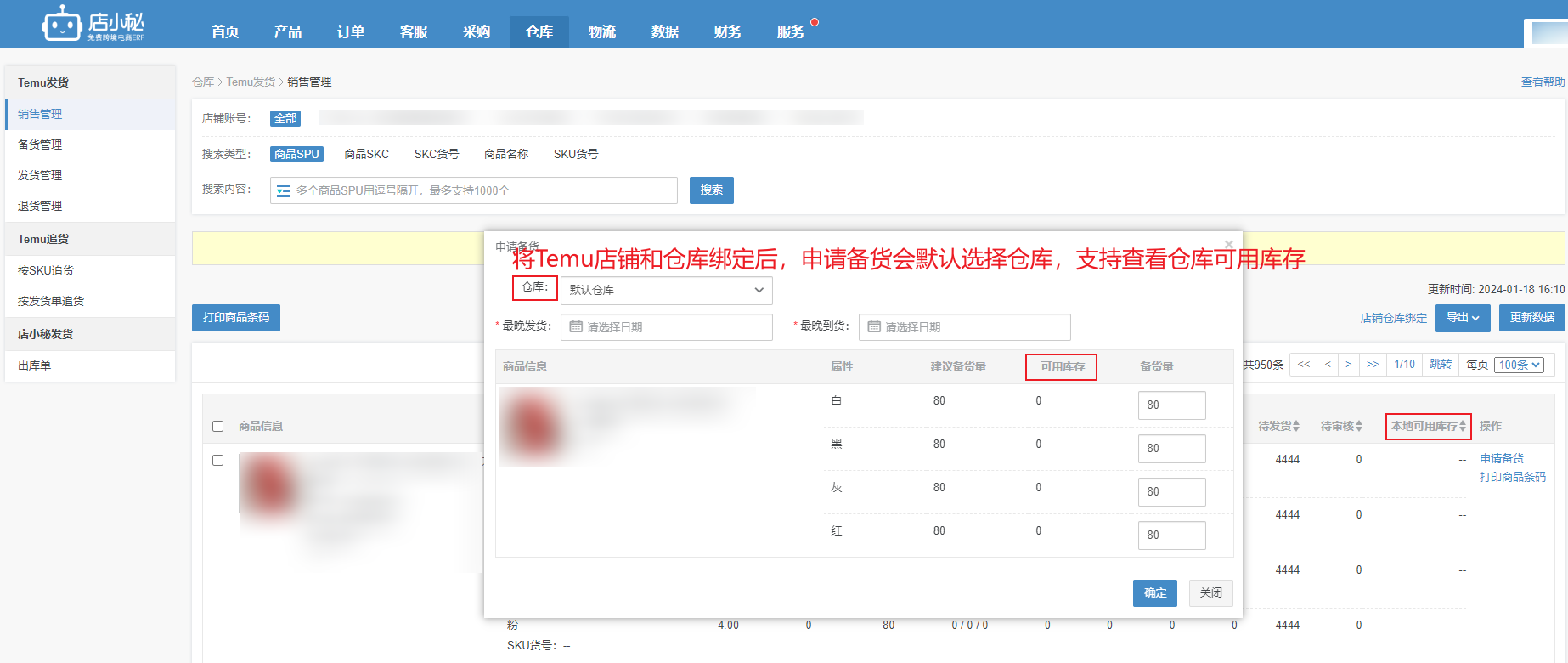Go to previous page with < button
Viewport: 1568px width, 663px height.
coord(1328,365)
